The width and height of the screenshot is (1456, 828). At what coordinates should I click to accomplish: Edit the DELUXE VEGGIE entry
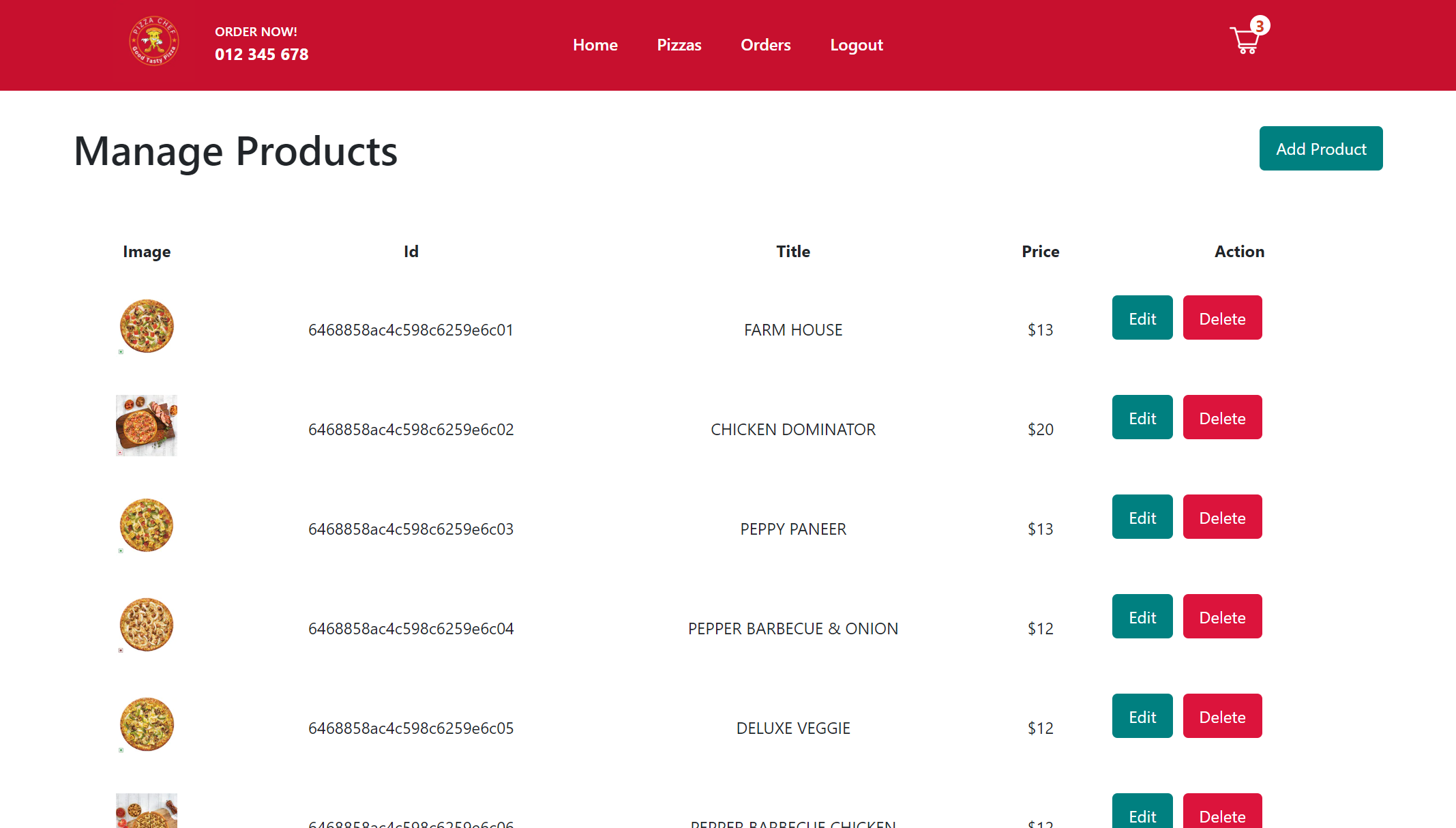1142,715
